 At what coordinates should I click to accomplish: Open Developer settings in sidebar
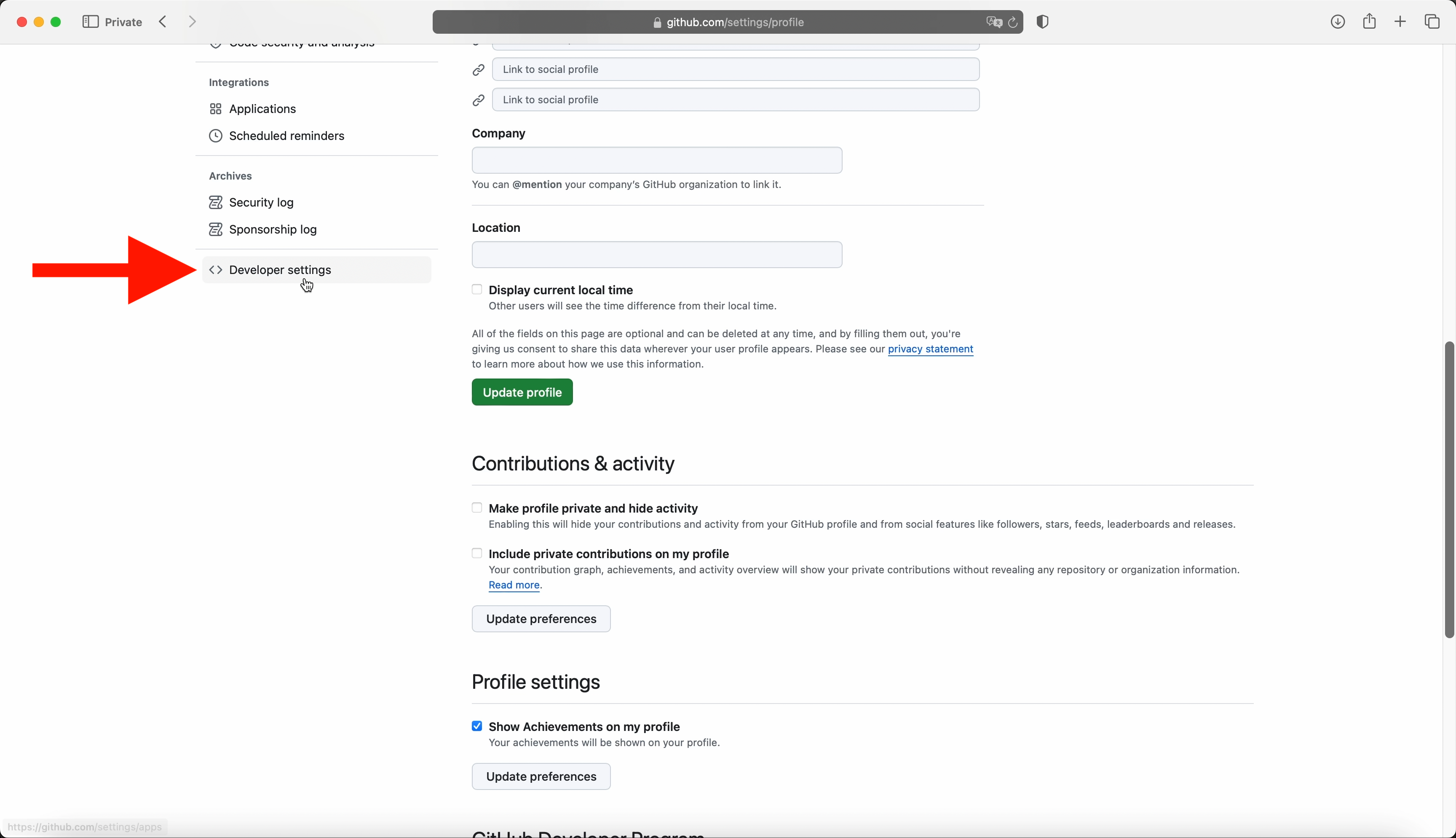click(280, 270)
